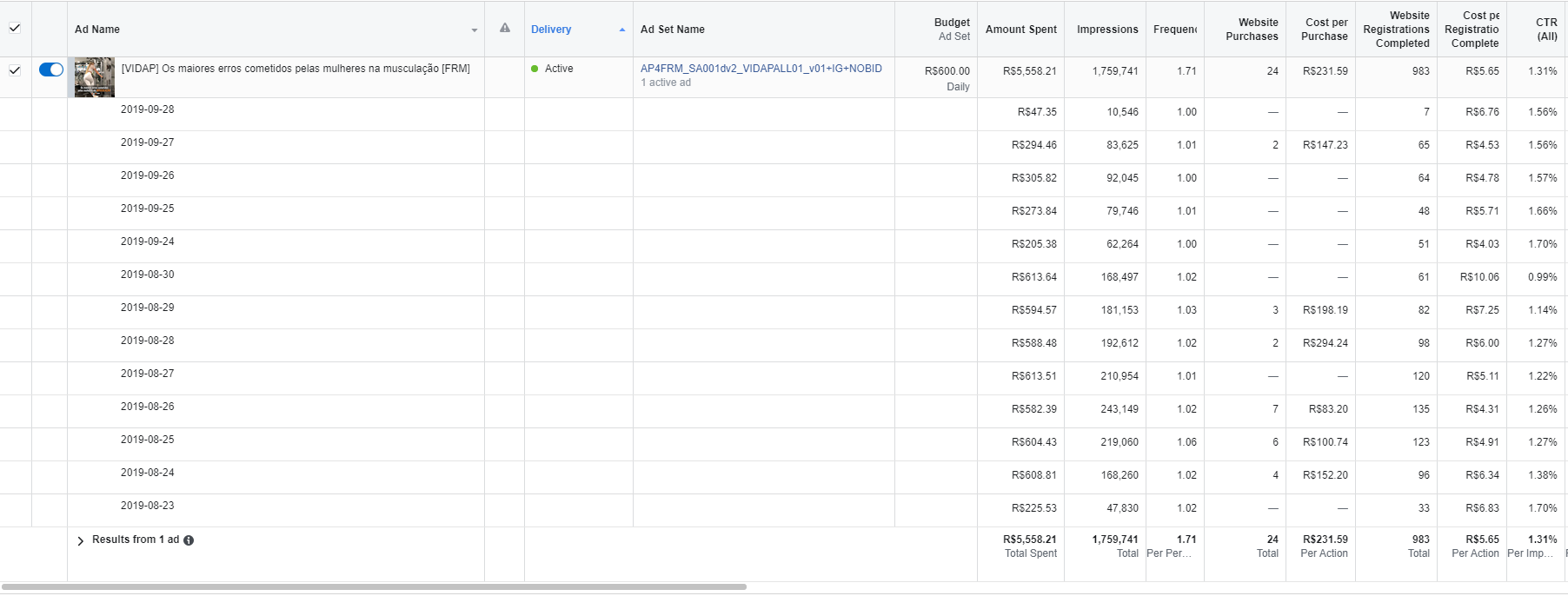Viewport: 1568px width, 596px height.
Task: Click the 83,625 impressions cell
Action: pos(1122,145)
